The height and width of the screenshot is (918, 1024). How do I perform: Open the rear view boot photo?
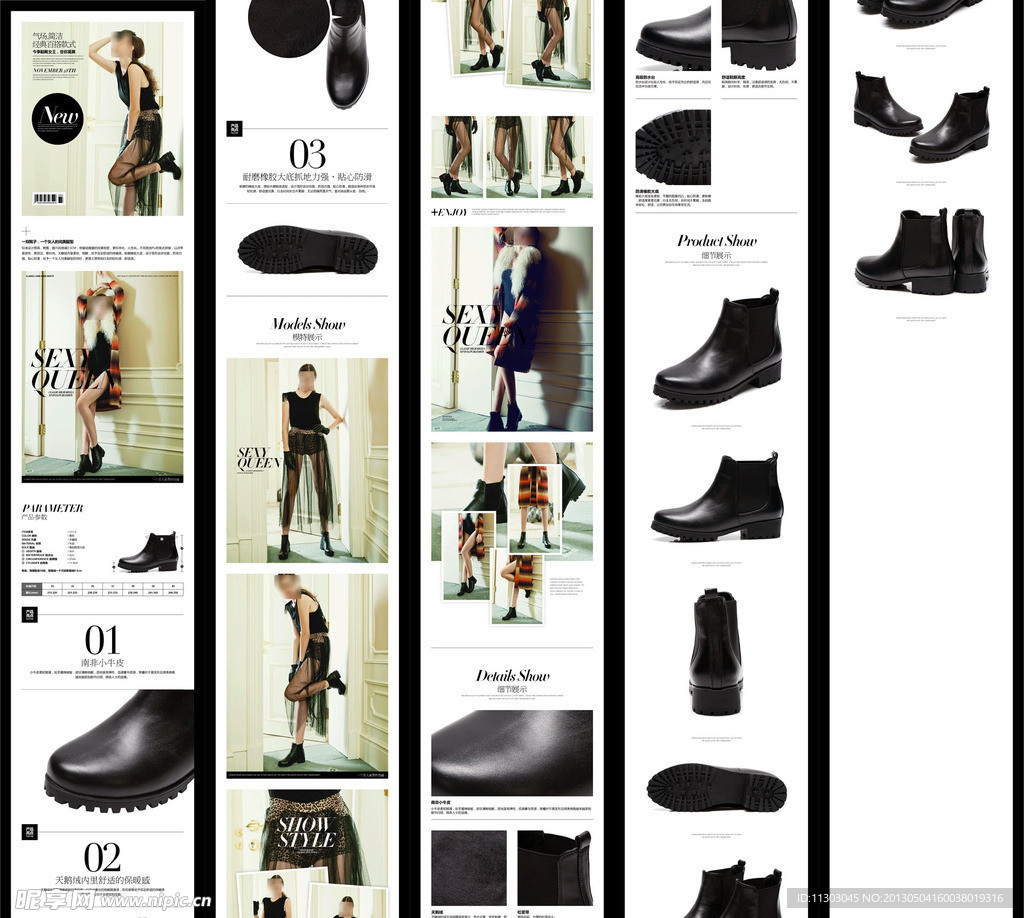tap(716, 652)
